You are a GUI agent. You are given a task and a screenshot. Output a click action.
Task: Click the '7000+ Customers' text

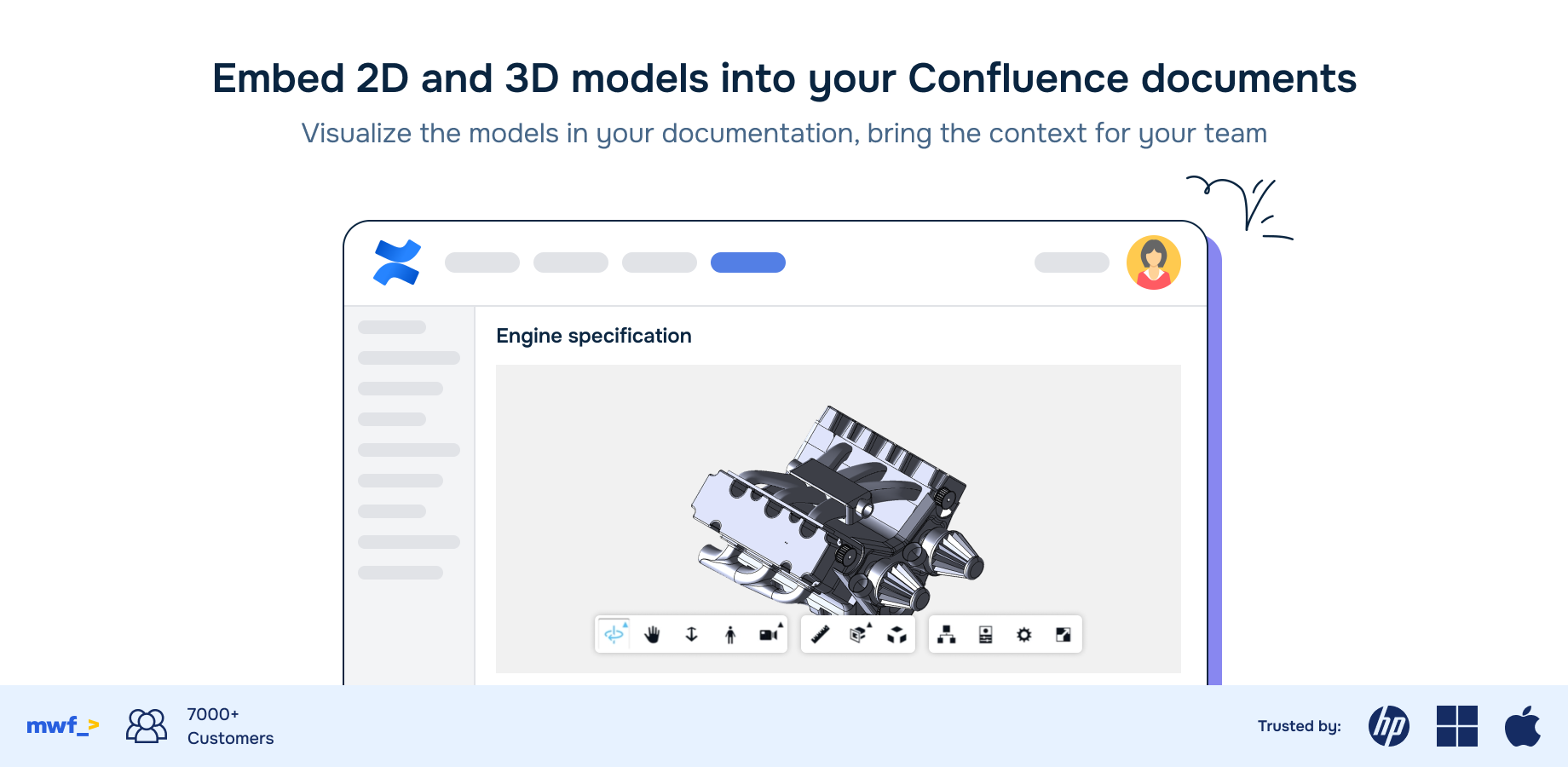point(230,726)
